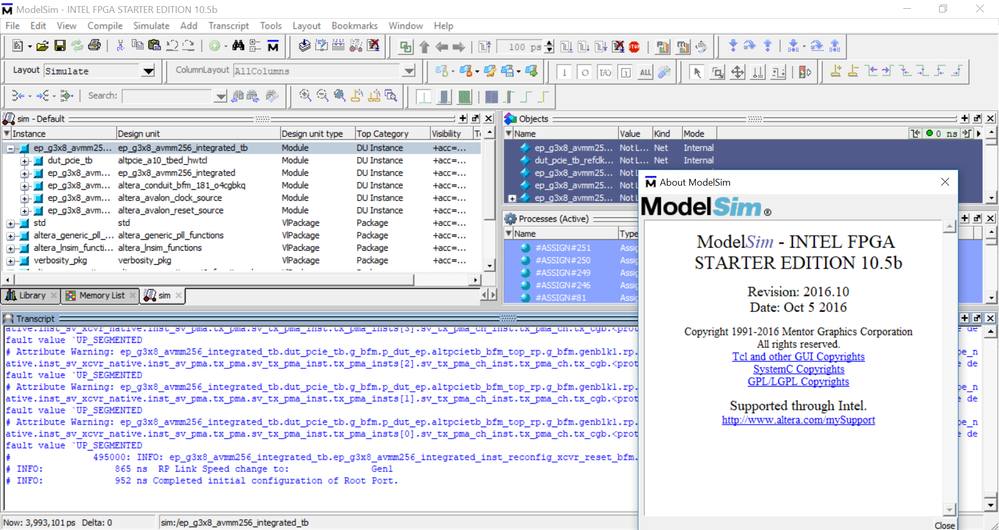999x530 pixels.
Task: Click the red Break stop-sign icon
Action: click(634, 46)
